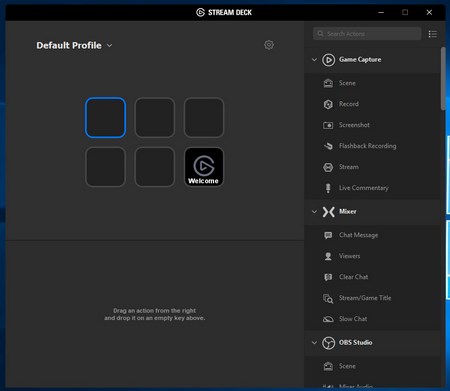Screen dimensions: 450x391
Task: Select the Stream/Game Title icon
Action: click(x=328, y=298)
